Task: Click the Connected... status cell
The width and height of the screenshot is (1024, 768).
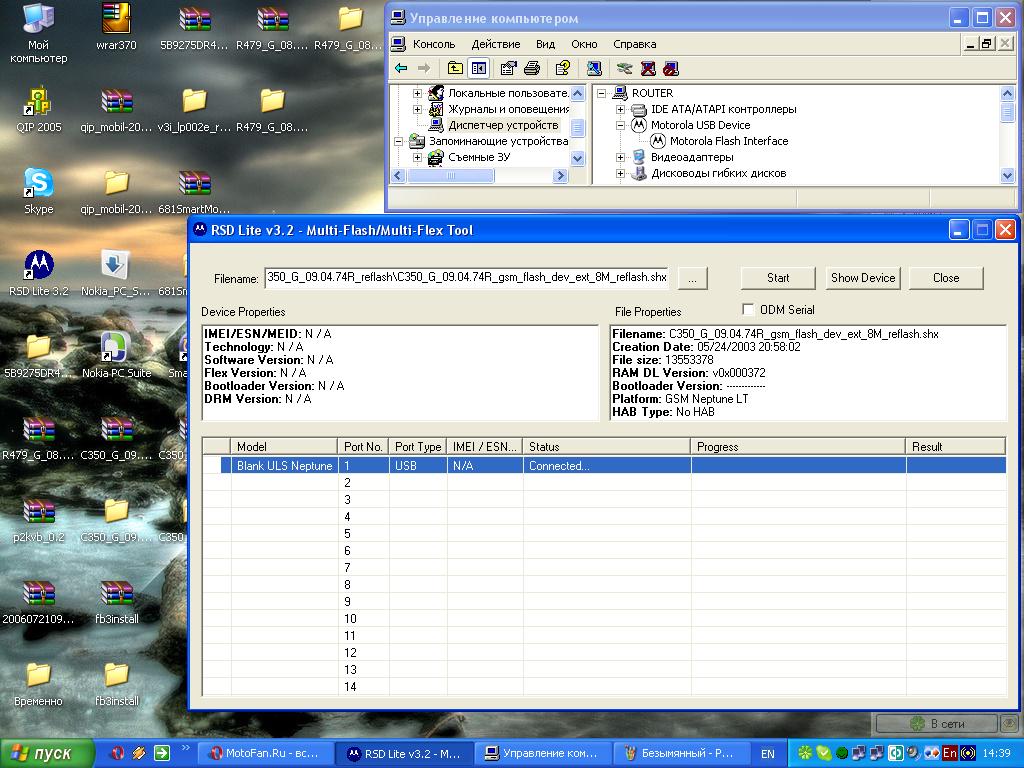Action: pyautogui.click(x=607, y=466)
